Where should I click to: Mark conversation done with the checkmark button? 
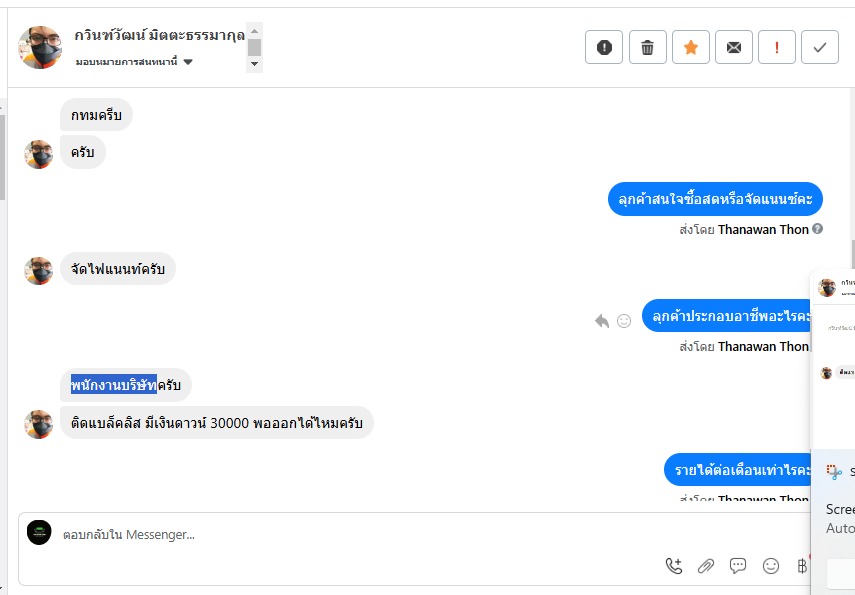(x=820, y=47)
